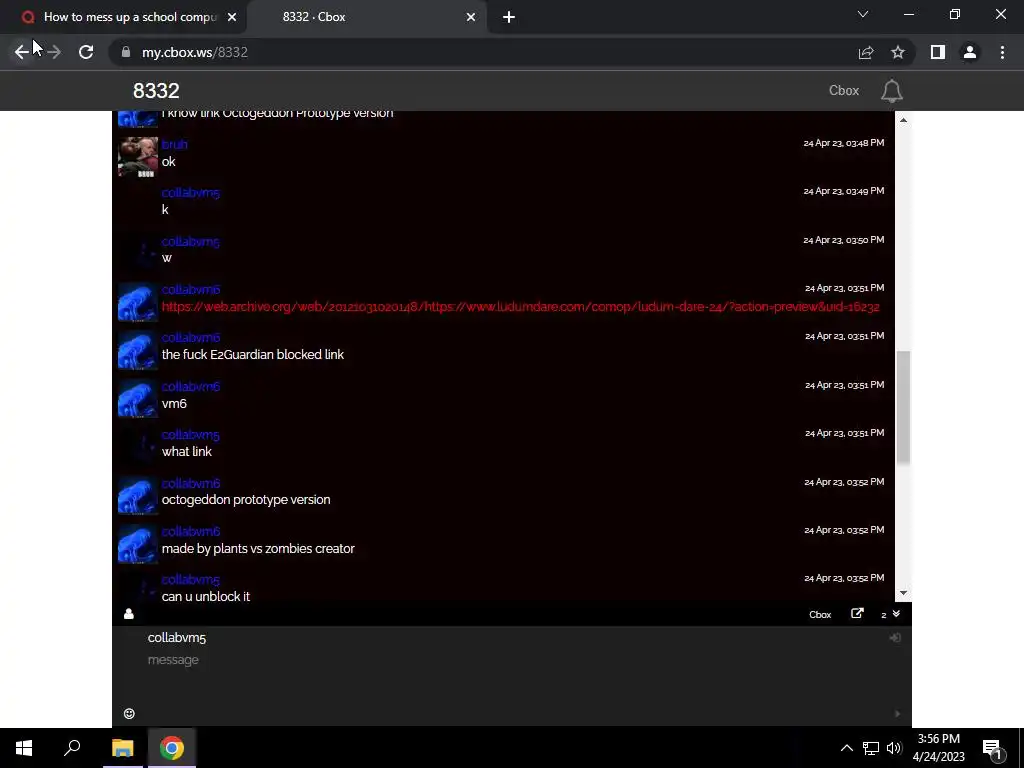
Task: Click the address bar URL my.cbox.ws/8332
Action: pyautogui.click(x=195, y=52)
